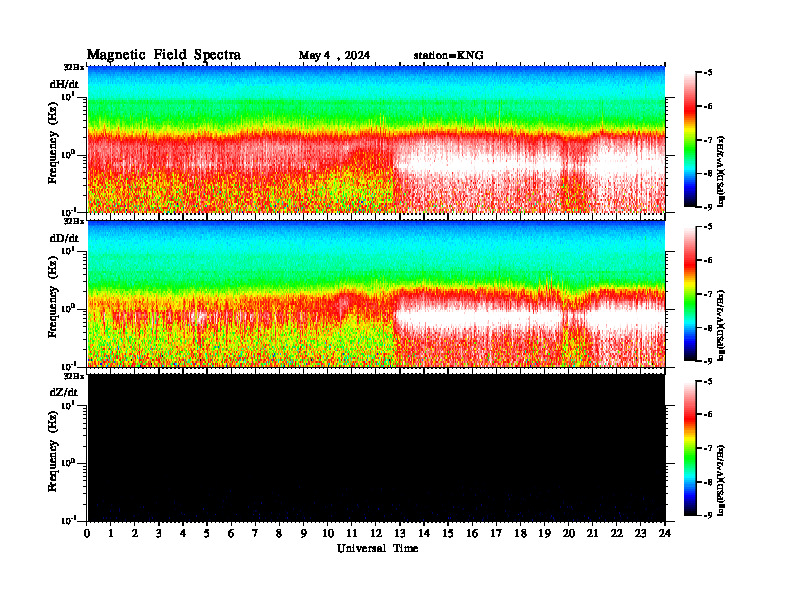
Task: Click the dH/dt spectrogram color bar
Action: coord(689,139)
